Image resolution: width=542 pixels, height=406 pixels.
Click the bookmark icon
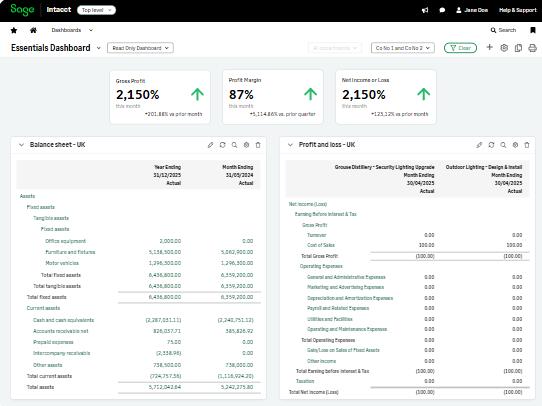point(533,30)
